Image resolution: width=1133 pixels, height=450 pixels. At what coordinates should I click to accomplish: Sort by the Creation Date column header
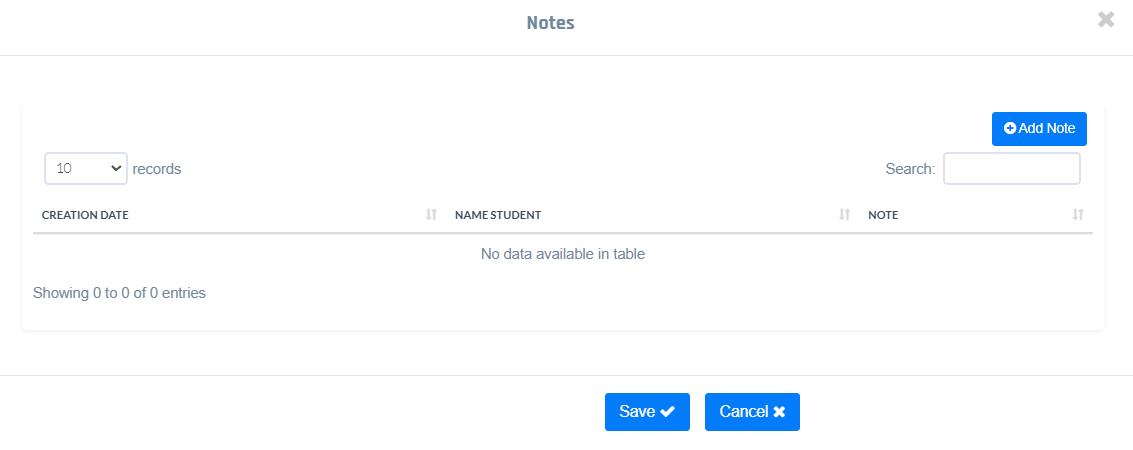pos(85,215)
